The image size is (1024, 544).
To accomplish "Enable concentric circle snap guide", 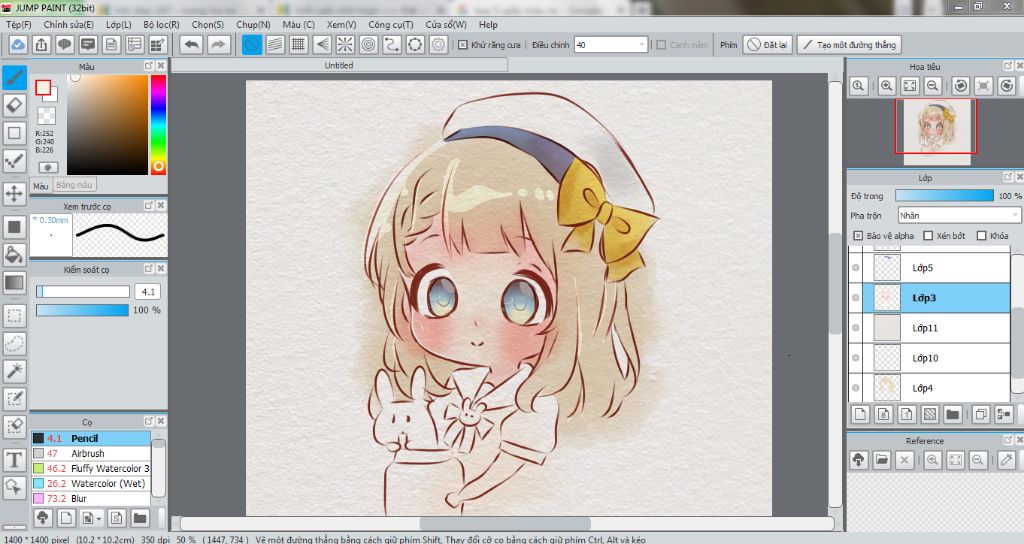I will [x=368, y=44].
